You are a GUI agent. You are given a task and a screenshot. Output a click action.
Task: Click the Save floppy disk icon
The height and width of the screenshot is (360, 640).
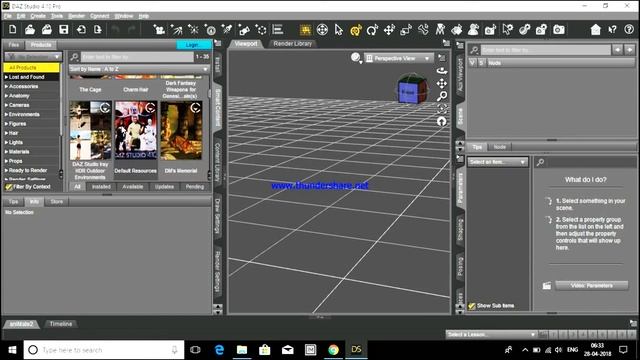click(x=64, y=30)
